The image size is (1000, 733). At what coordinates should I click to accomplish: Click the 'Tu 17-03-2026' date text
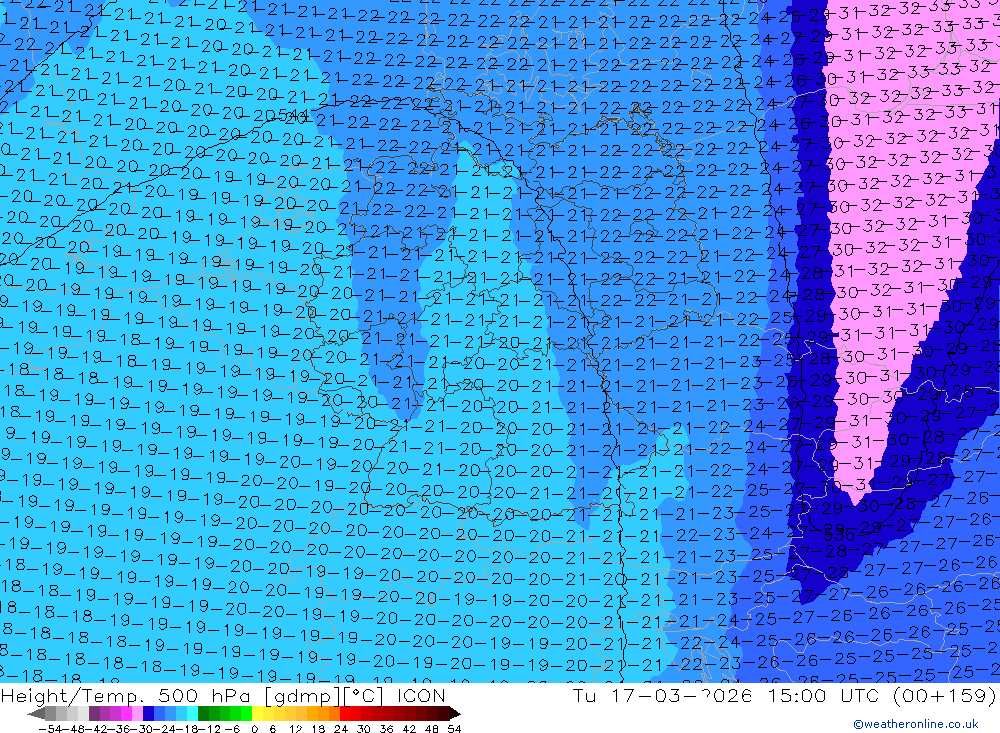click(663, 695)
